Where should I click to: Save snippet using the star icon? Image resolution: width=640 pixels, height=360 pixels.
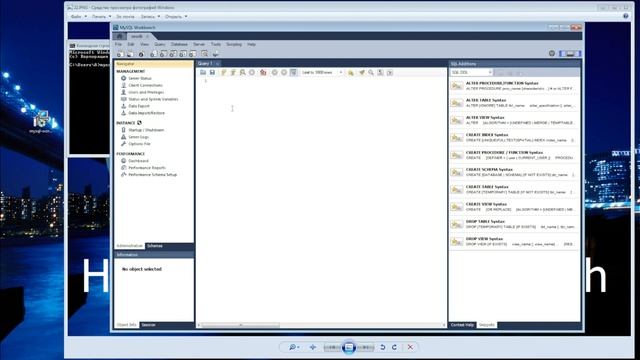tap(351, 72)
